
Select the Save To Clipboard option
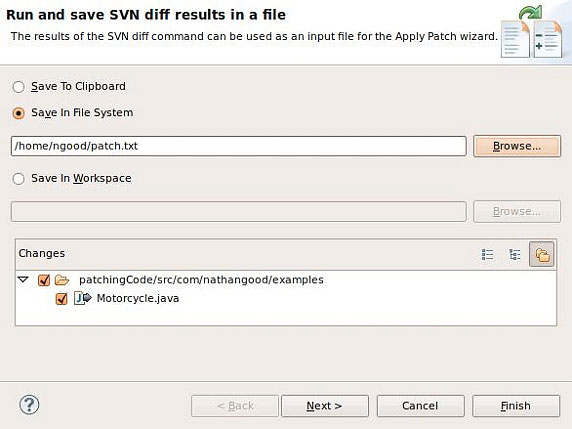(19, 87)
